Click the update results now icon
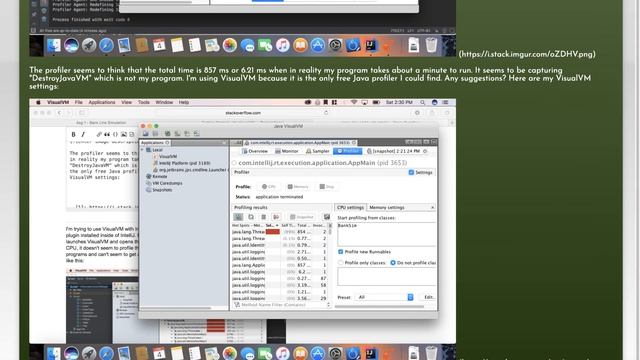This screenshot has height=360, width=640. tap(251, 217)
